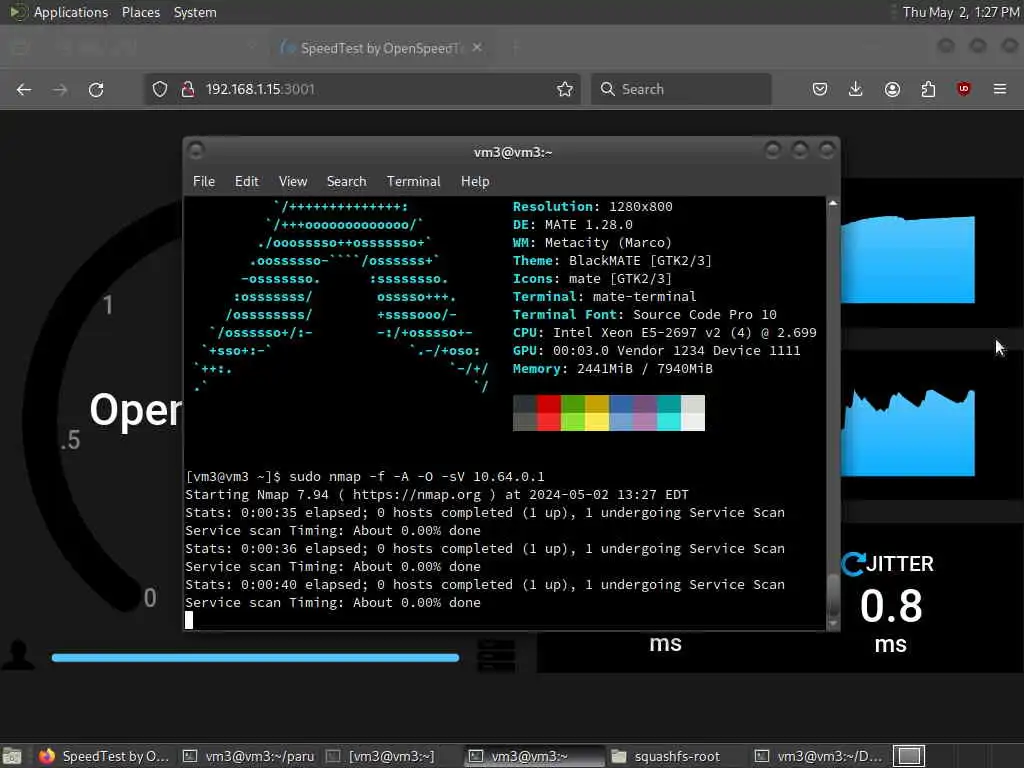The image size is (1024, 768).
Task: Click the JITTER refresh icon
Action: (853, 564)
